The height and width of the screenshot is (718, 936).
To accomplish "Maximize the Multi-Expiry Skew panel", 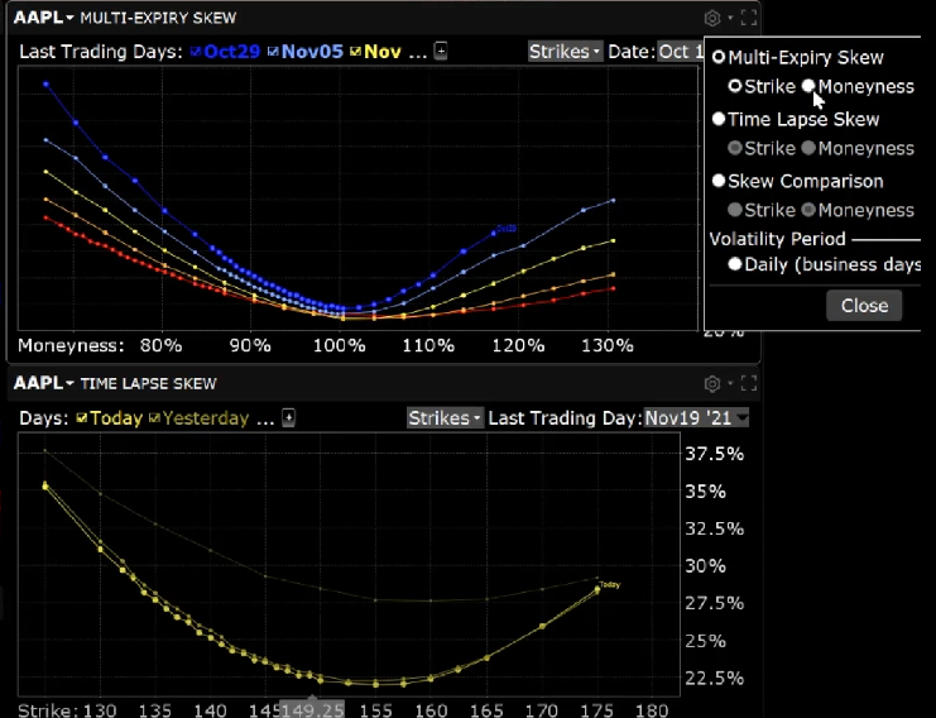I will (749, 18).
